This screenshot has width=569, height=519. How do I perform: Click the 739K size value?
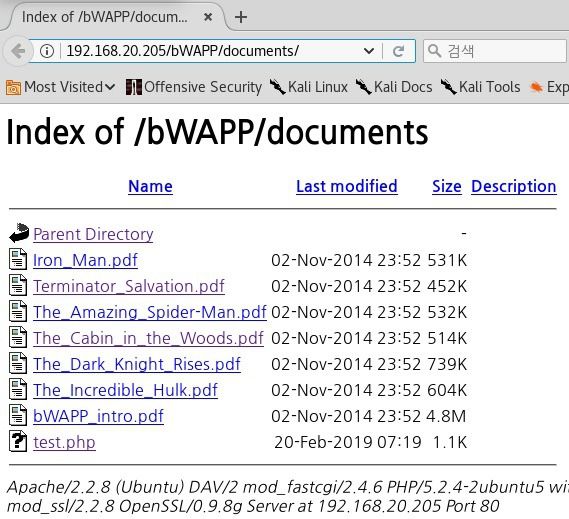pos(447,364)
